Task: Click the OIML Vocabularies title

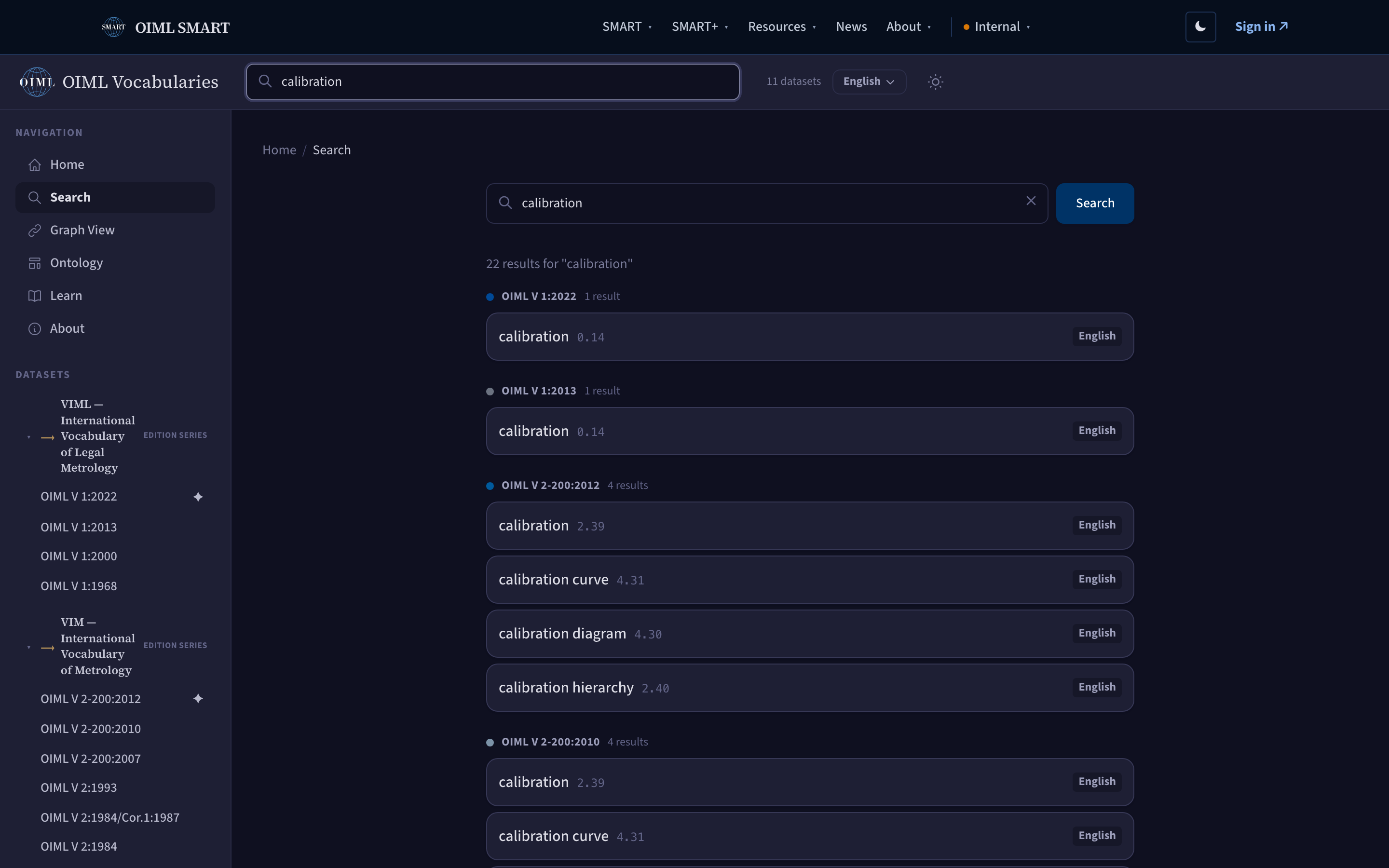Action: coord(140,82)
